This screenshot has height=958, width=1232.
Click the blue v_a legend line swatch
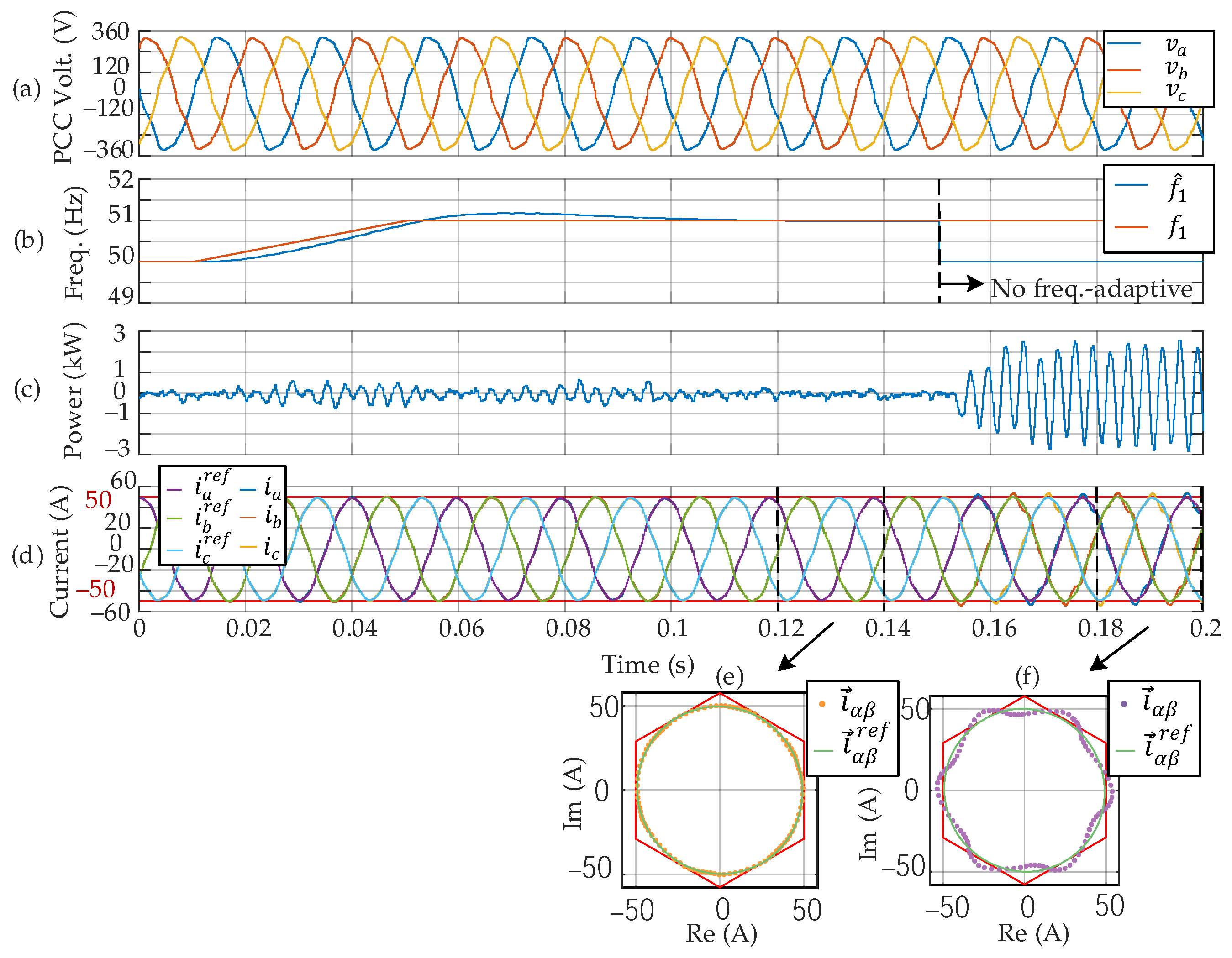click(x=1124, y=43)
